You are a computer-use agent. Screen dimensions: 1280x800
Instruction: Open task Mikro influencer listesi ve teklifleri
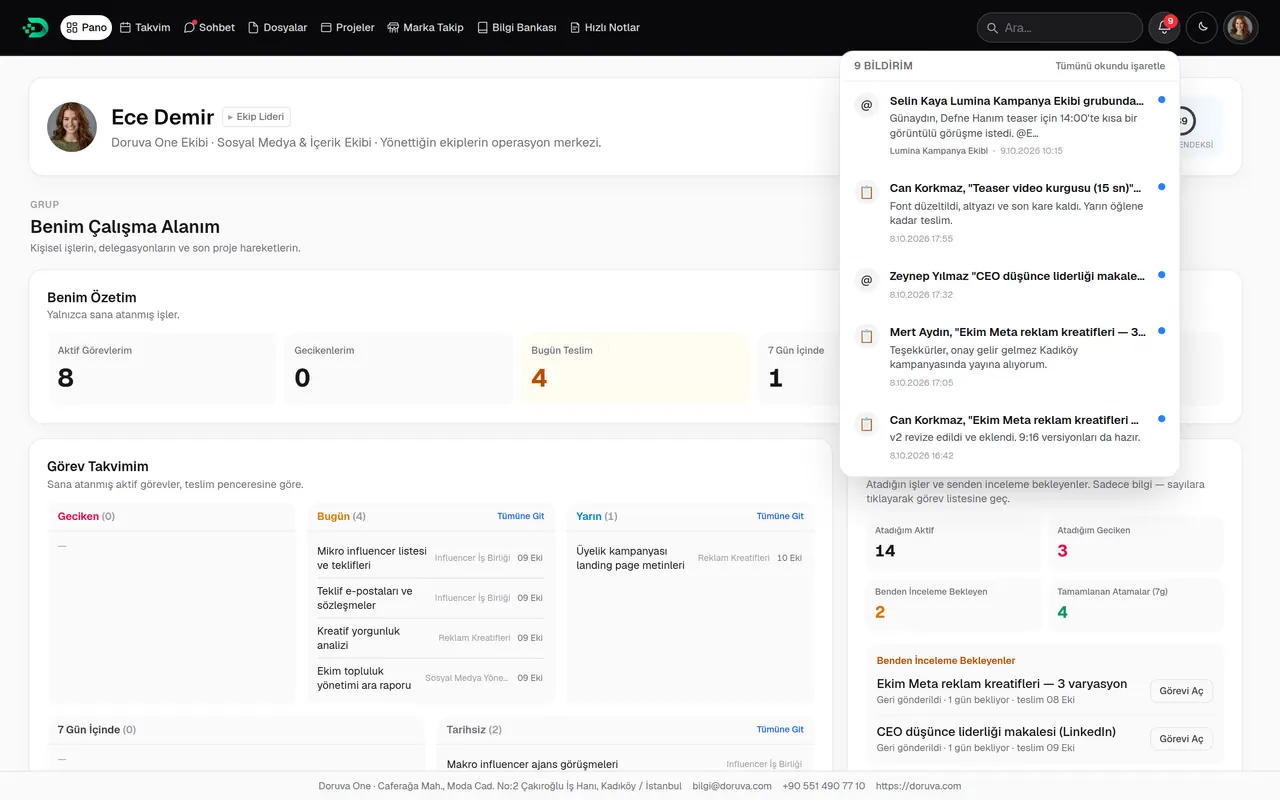tap(430, 558)
